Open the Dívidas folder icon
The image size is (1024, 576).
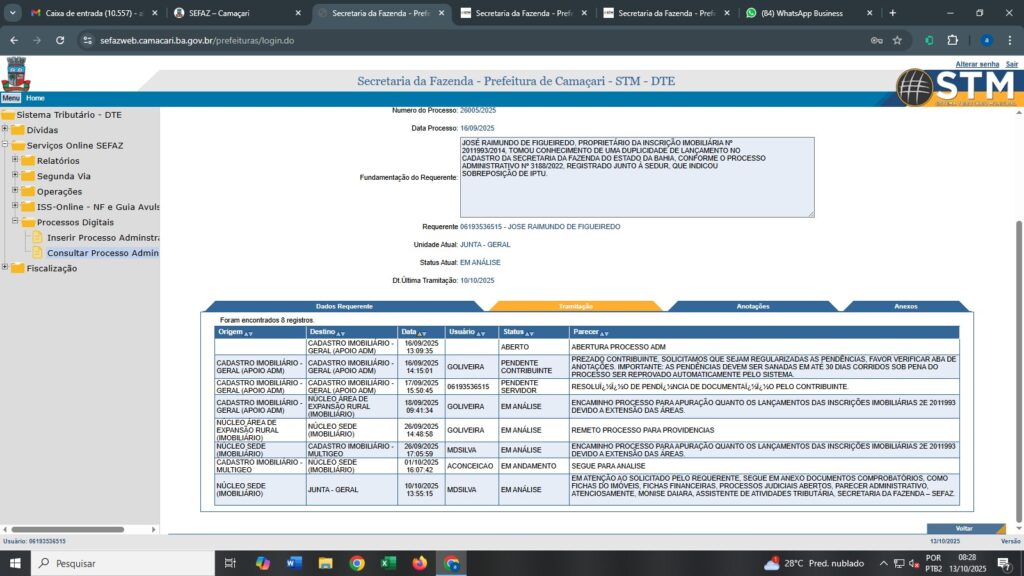pos(19,130)
